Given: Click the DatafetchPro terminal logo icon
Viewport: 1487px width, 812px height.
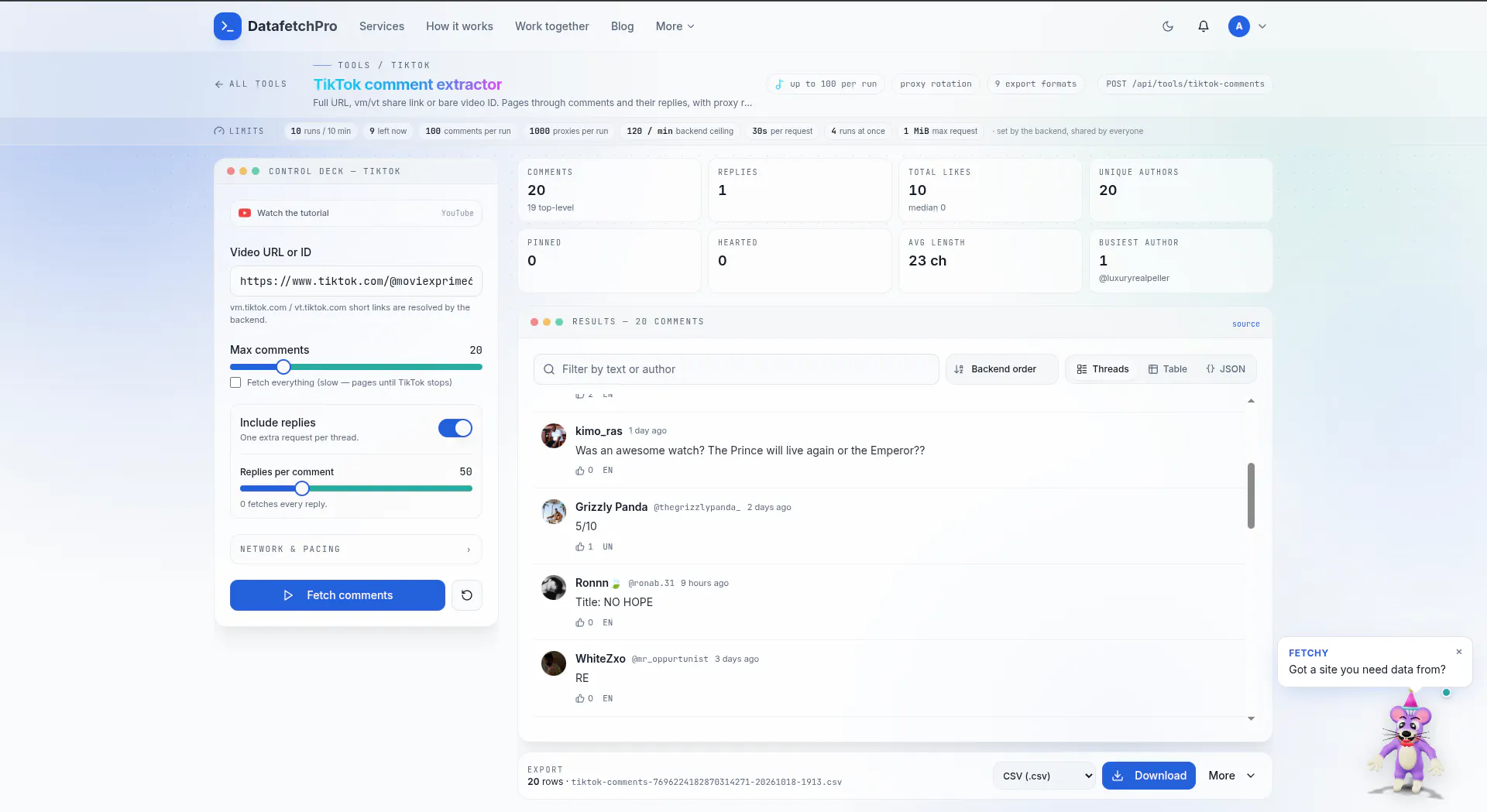Looking at the screenshot, I should tap(228, 26).
